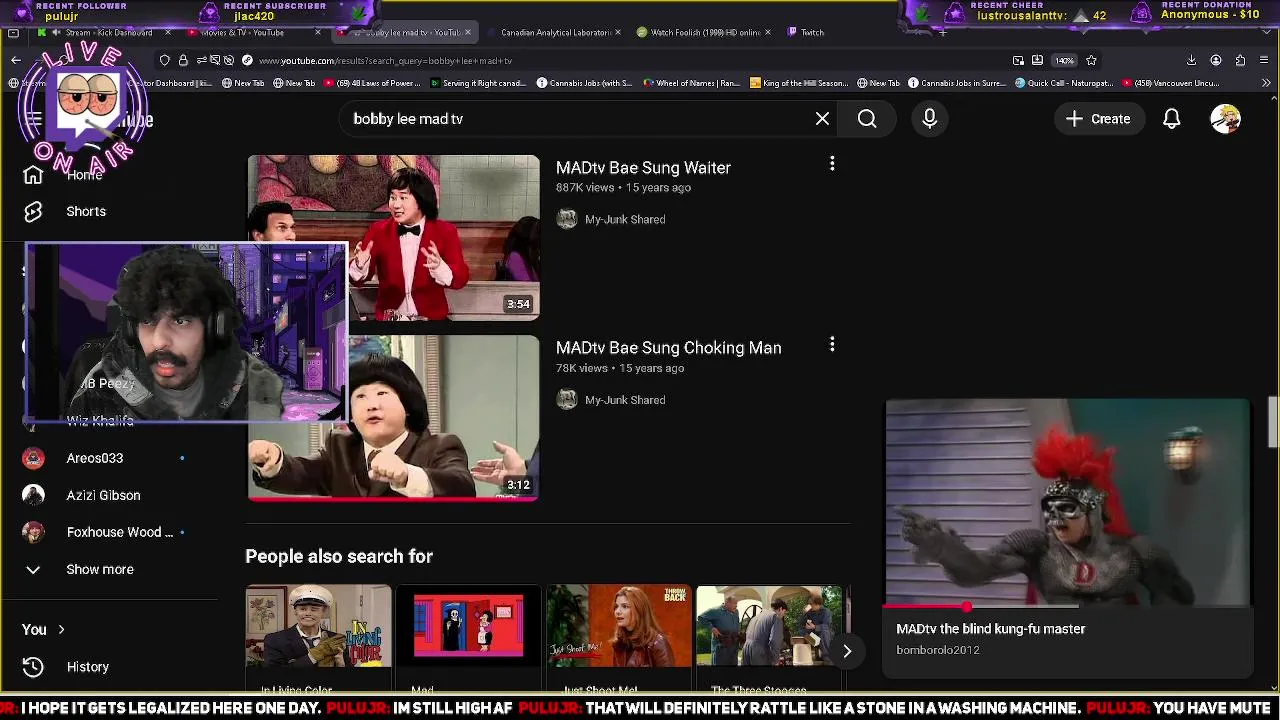Screen dimensions: 1280x720
Task: Expand the You section chevron
Action: [61, 630]
